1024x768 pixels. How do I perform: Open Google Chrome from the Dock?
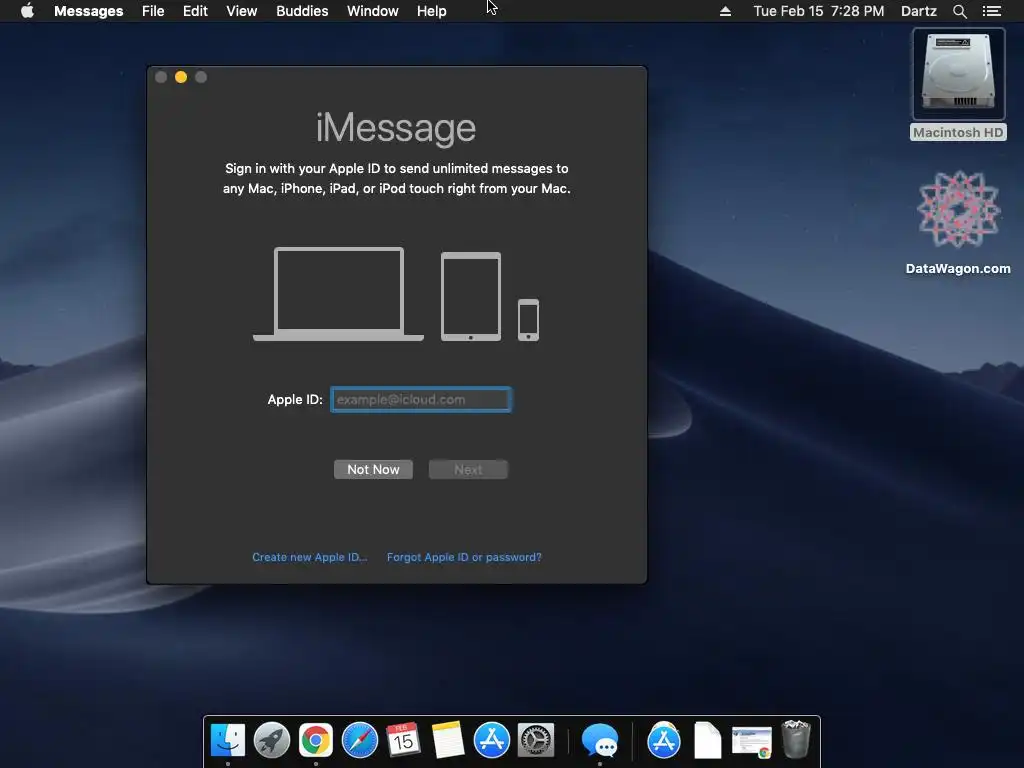[315, 741]
